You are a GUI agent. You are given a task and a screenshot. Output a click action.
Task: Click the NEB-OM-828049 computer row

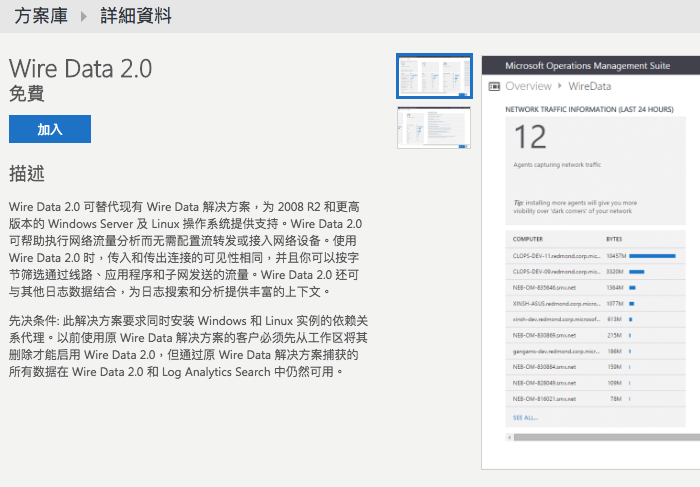595,383
